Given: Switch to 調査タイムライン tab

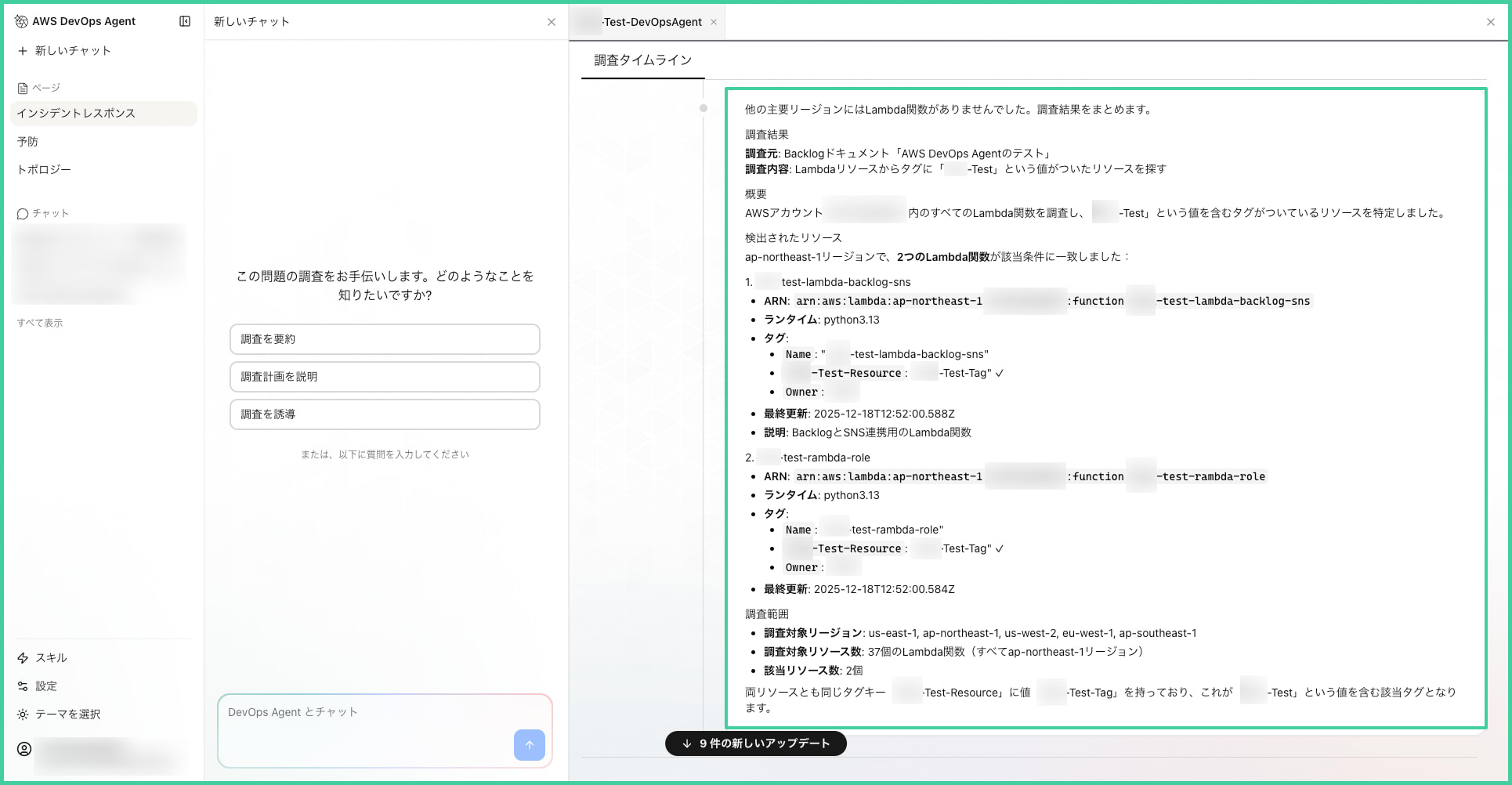Looking at the screenshot, I should coord(642,60).
